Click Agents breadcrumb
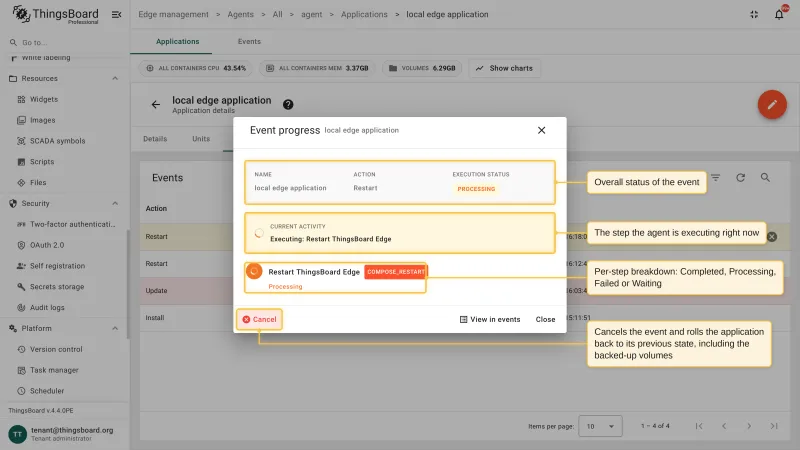This screenshot has width=800, height=450. 240,14
